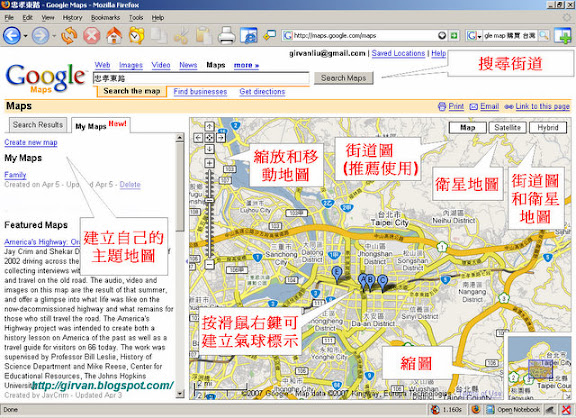The width and height of the screenshot is (576, 418).
Task: Select the Get directions tab
Action: (x=262, y=92)
